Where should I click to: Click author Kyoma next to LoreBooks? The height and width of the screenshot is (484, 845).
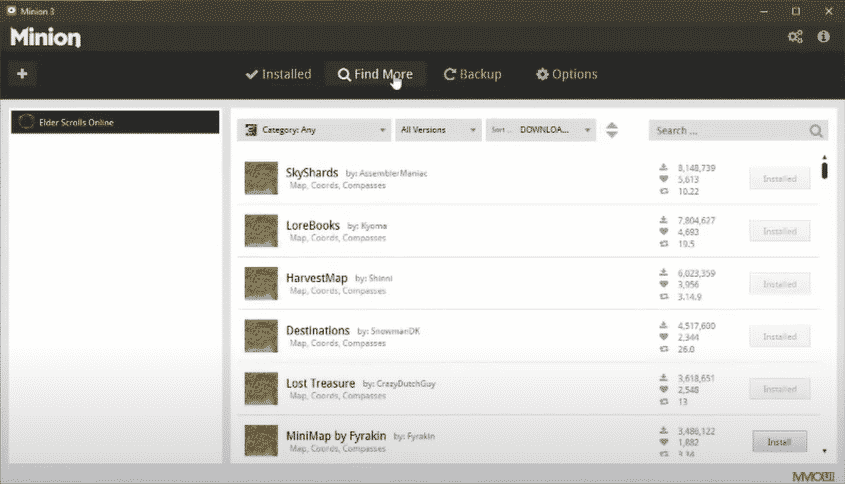pos(373,226)
